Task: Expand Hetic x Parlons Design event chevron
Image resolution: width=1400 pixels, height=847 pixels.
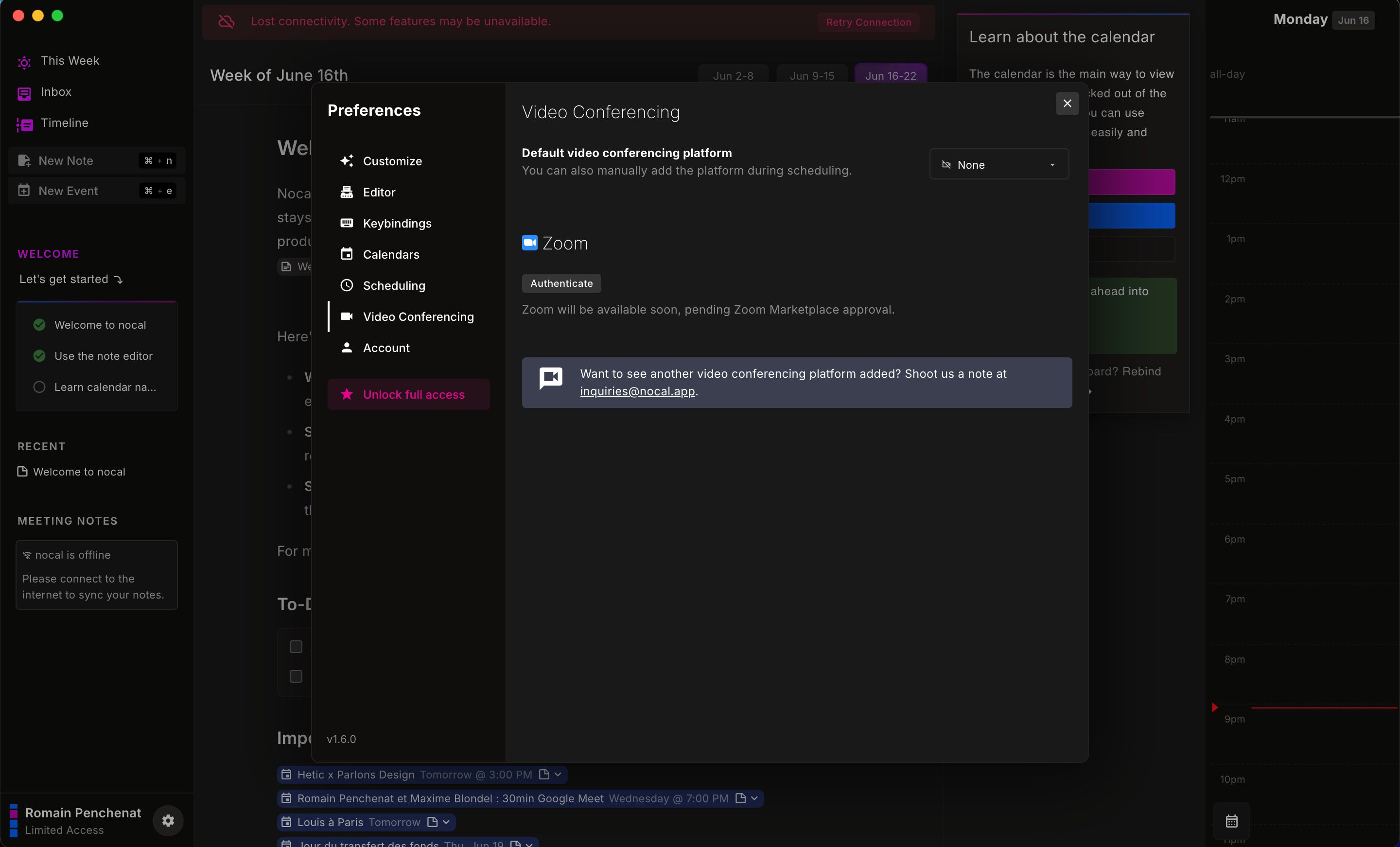Action: [x=558, y=774]
